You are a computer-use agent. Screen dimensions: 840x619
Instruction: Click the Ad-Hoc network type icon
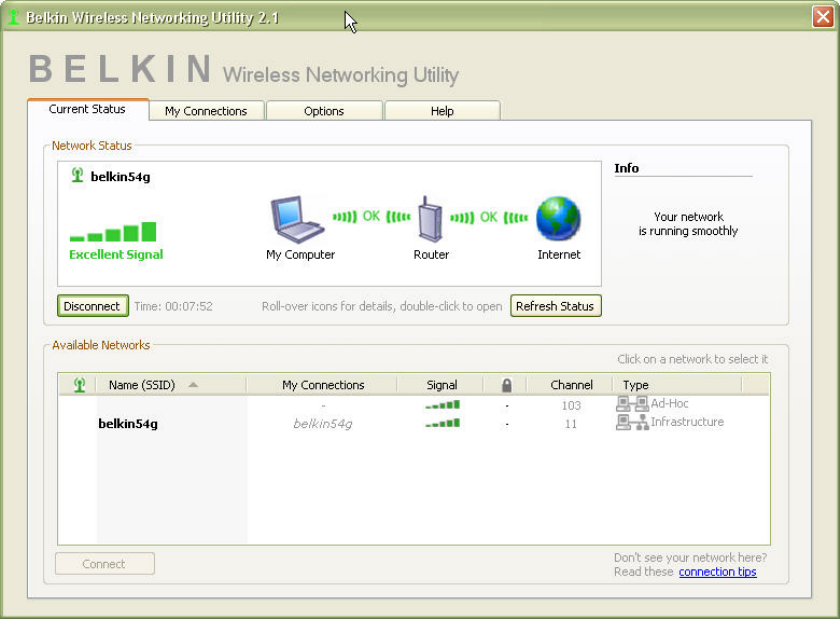(x=632, y=404)
